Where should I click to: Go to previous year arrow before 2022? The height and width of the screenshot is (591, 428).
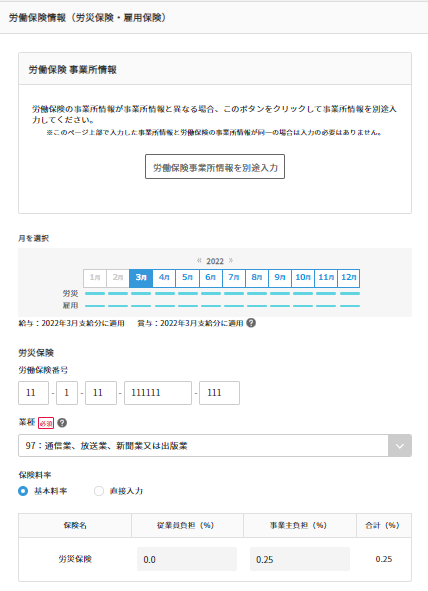[x=199, y=260]
